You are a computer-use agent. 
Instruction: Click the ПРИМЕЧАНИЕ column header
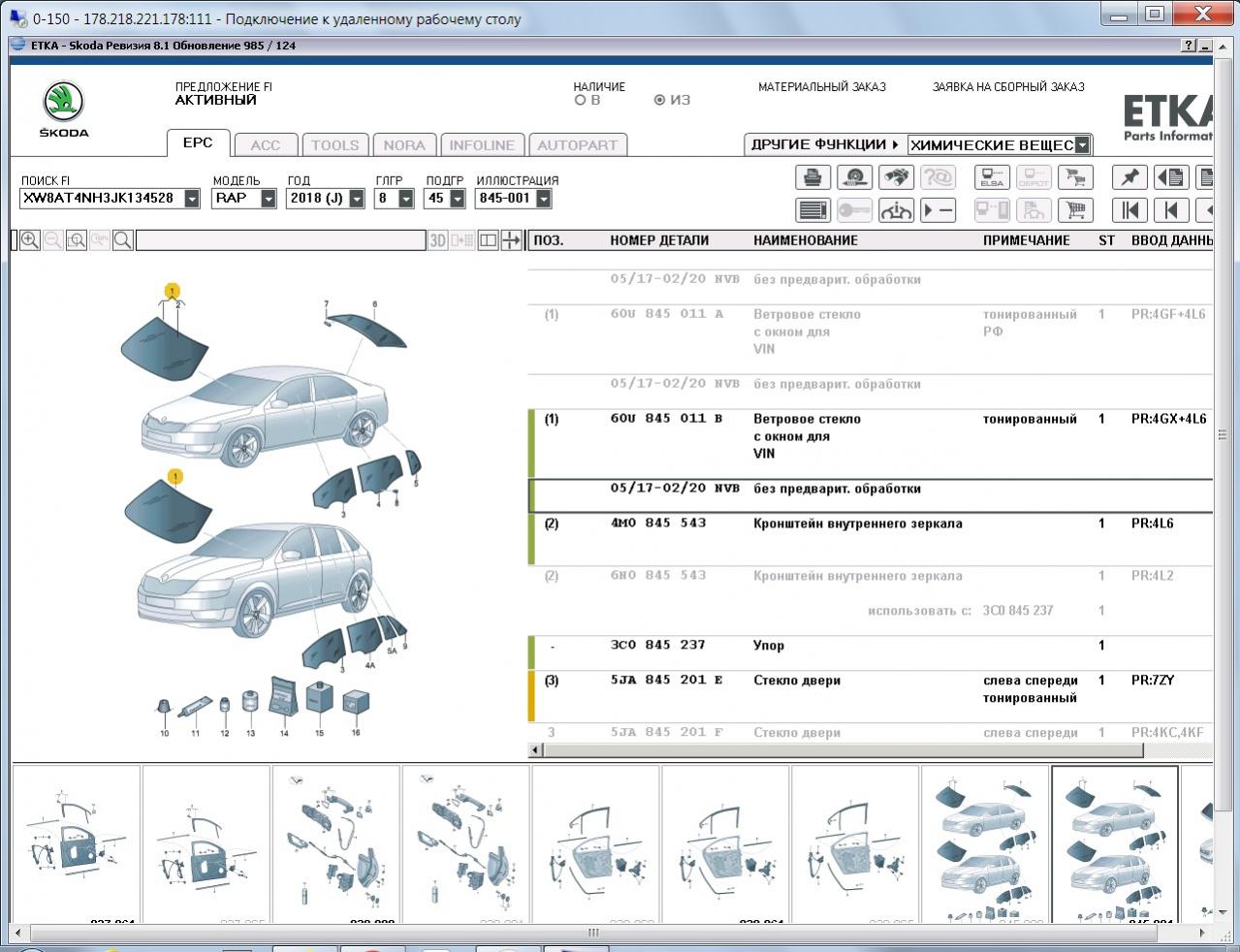(1027, 240)
